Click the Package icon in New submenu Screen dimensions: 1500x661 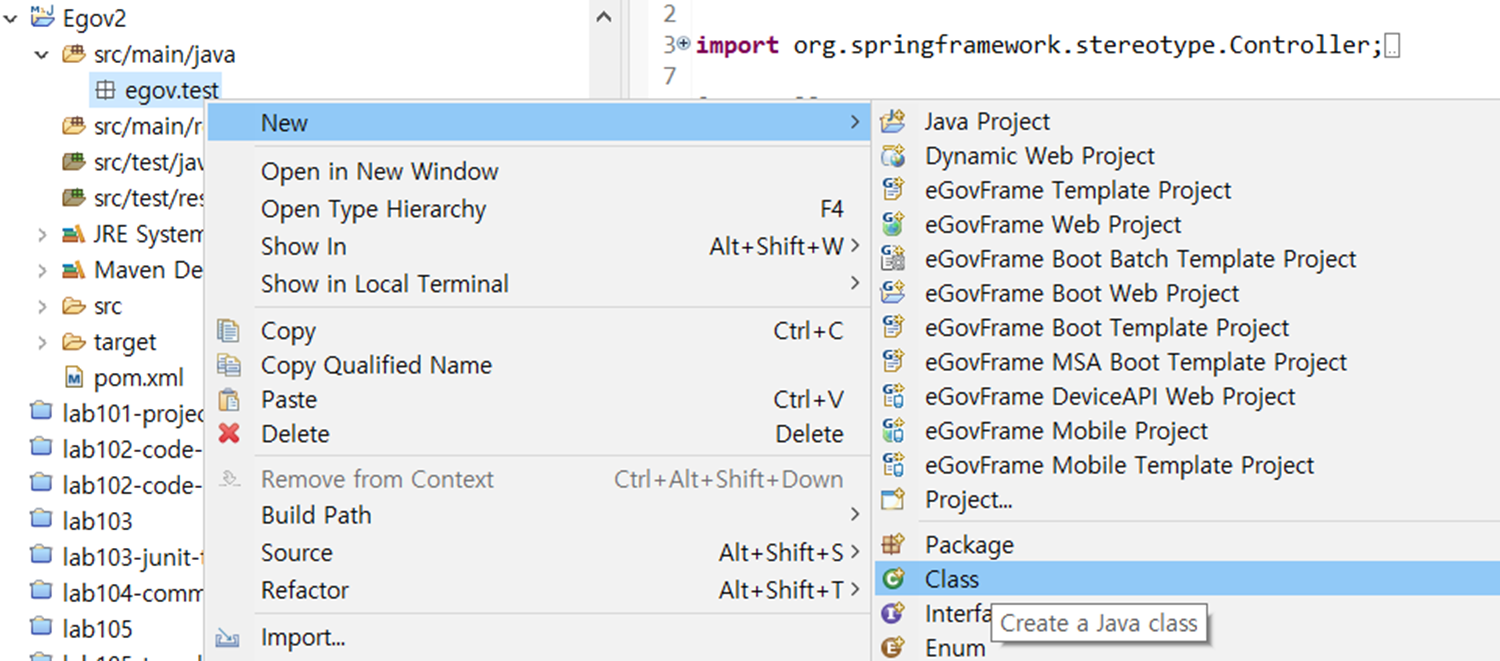pos(892,545)
